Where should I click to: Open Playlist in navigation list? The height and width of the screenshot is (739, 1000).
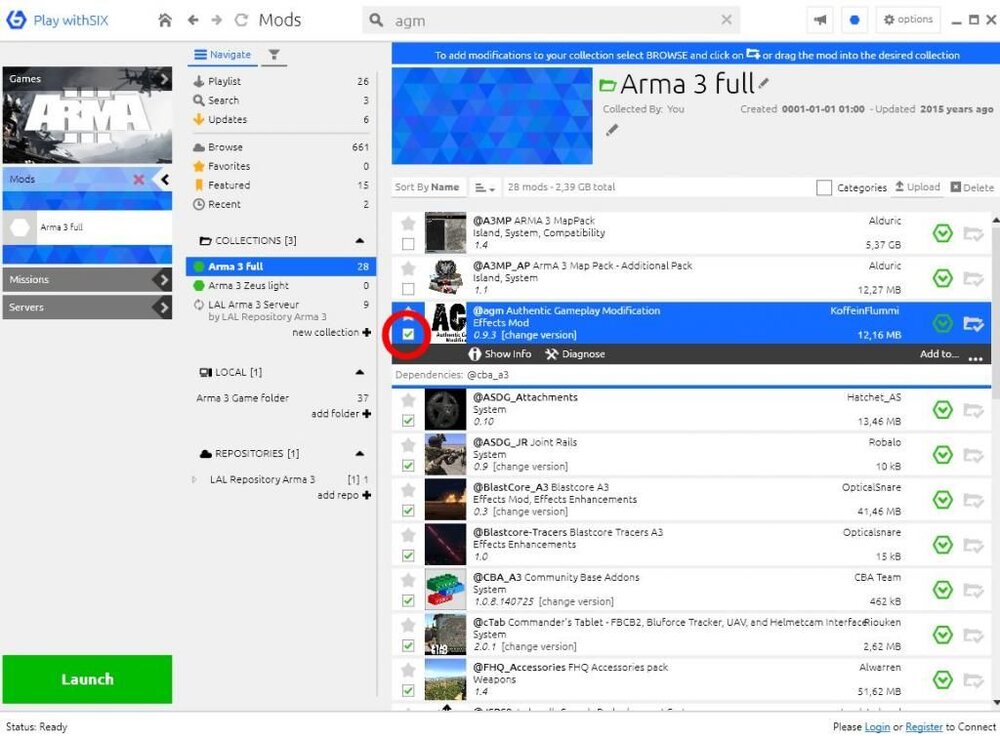coord(281,81)
